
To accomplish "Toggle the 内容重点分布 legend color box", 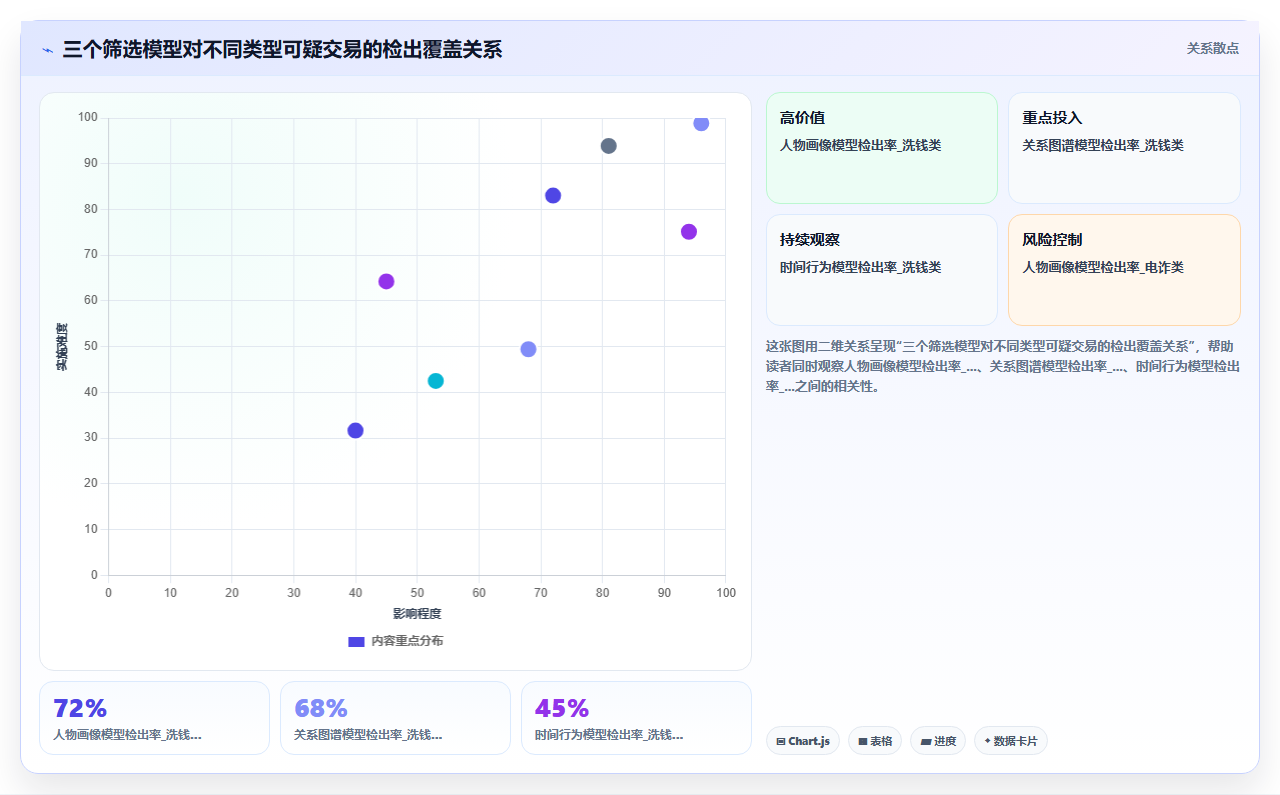I will tap(356, 641).
